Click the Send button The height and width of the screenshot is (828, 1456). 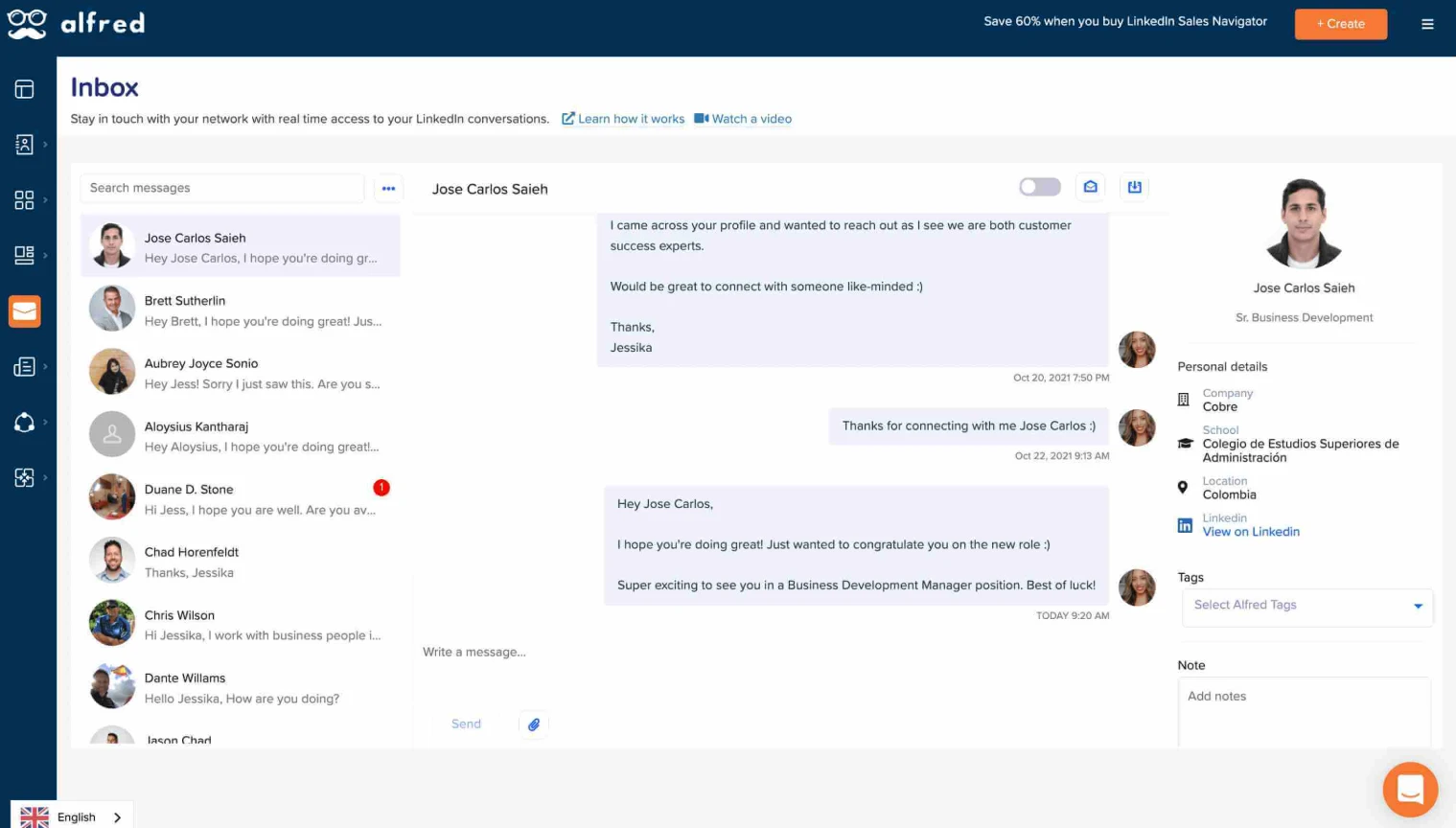(x=466, y=724)
